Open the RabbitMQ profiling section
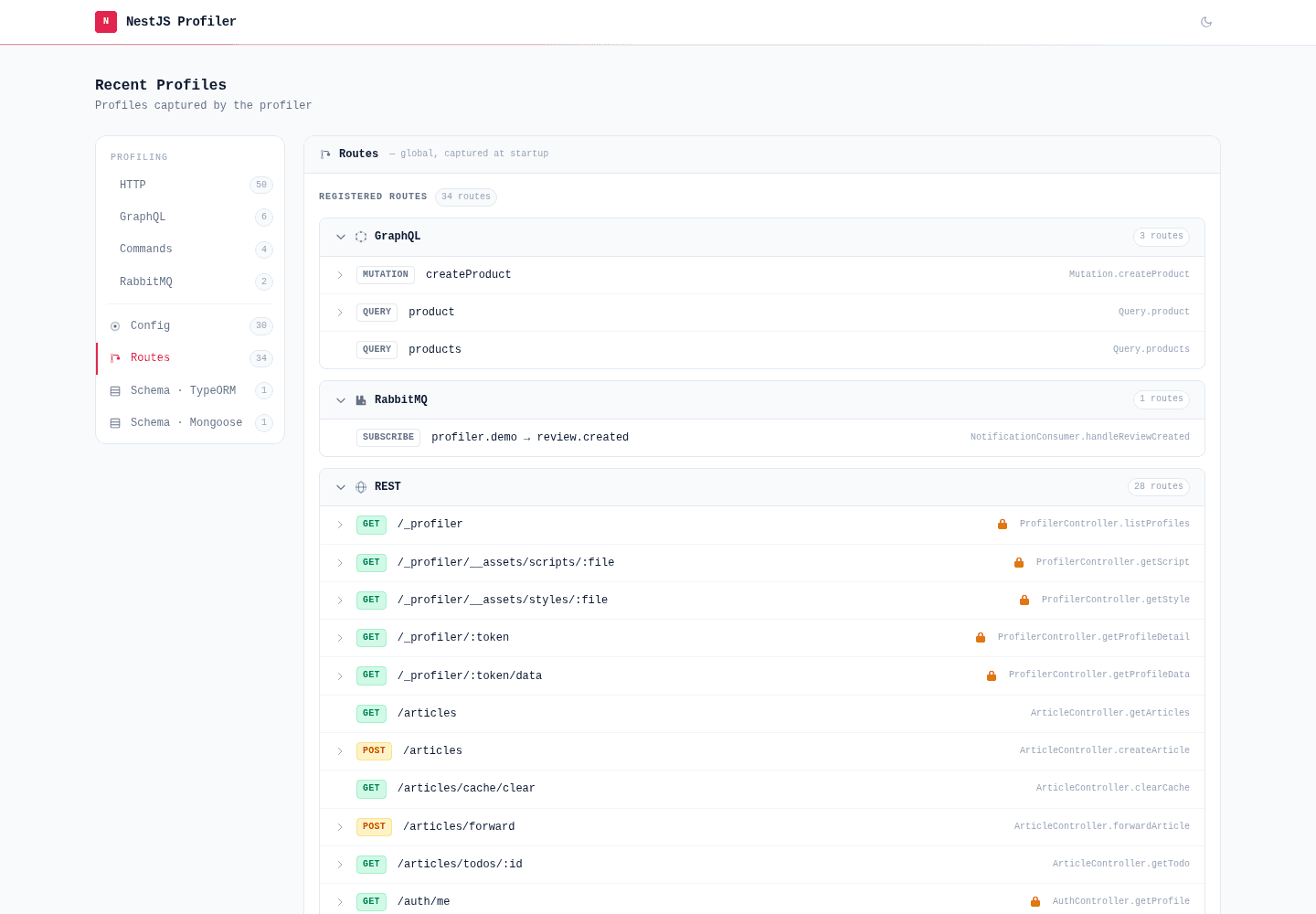The image size is (1316, 914). (x=190, y=282)
